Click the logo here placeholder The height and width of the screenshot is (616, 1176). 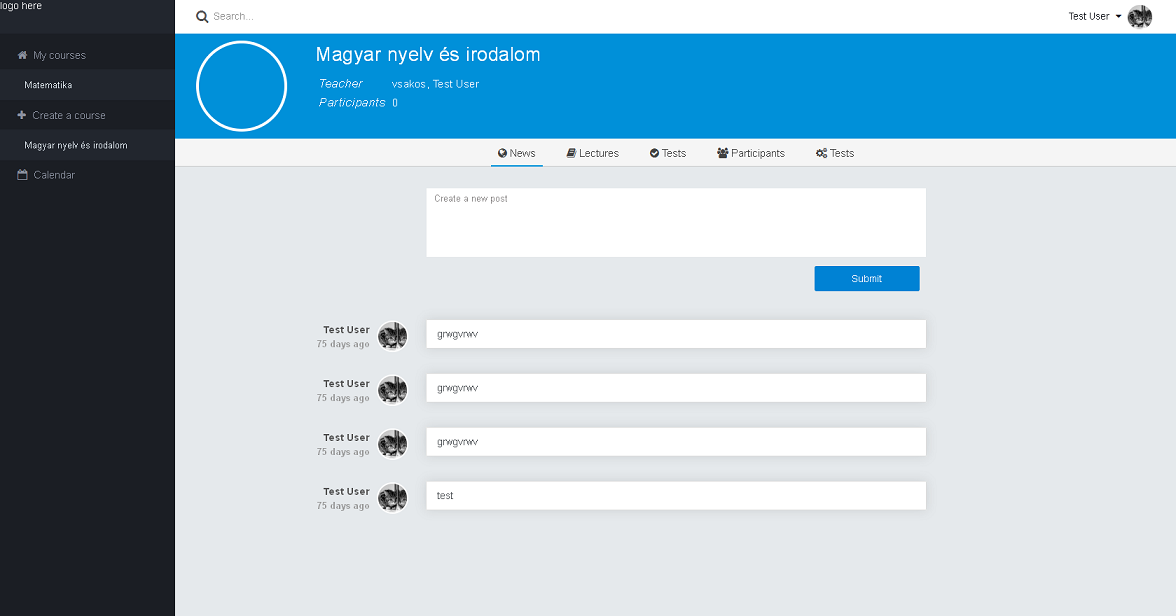click(21, 6)
